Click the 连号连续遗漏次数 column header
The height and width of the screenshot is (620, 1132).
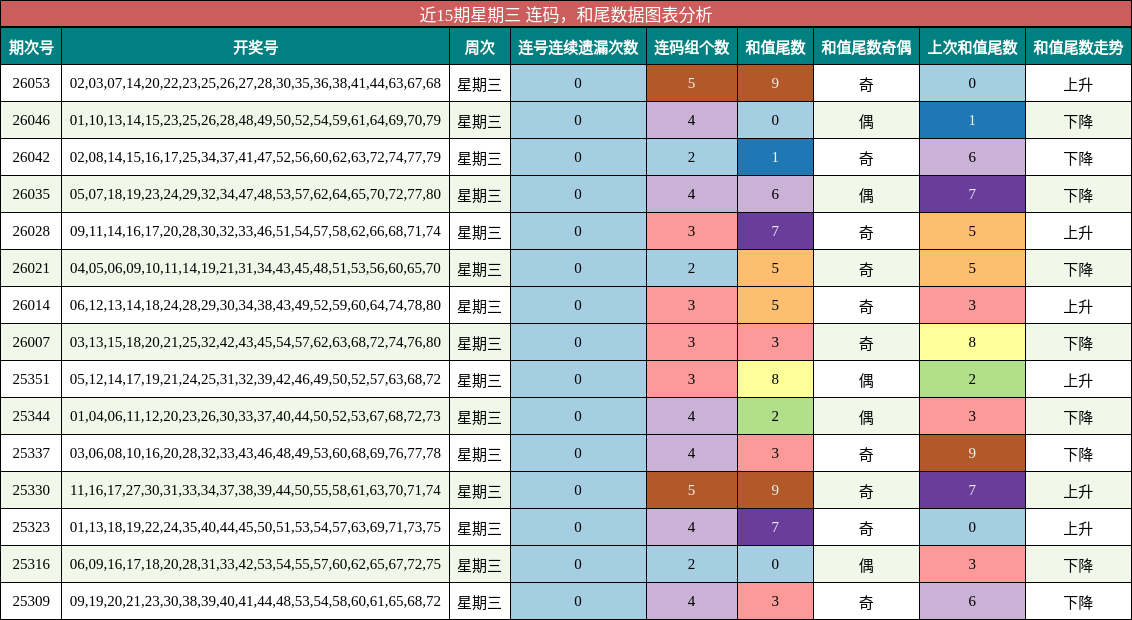[x=577, y=46]
